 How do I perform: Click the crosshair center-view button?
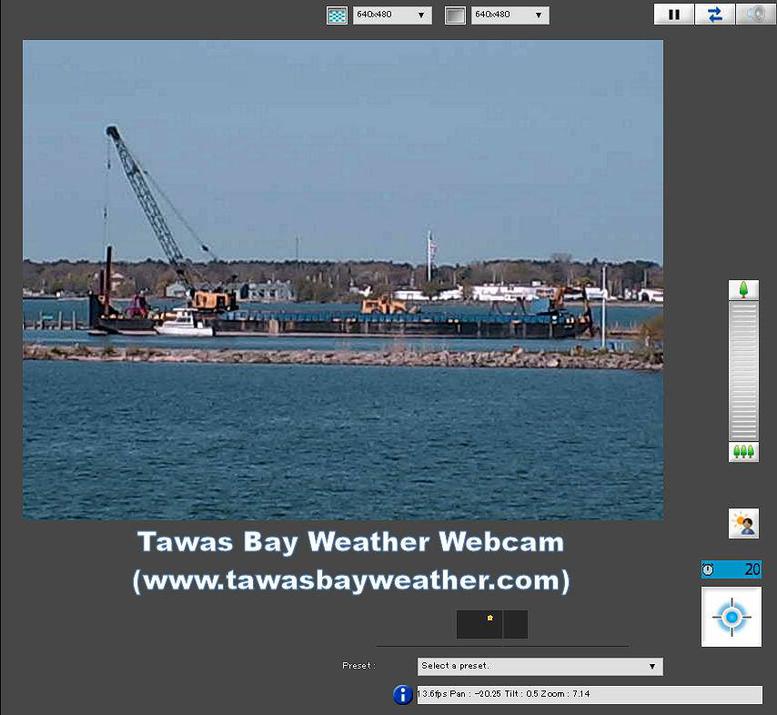[x=731, y=617]
